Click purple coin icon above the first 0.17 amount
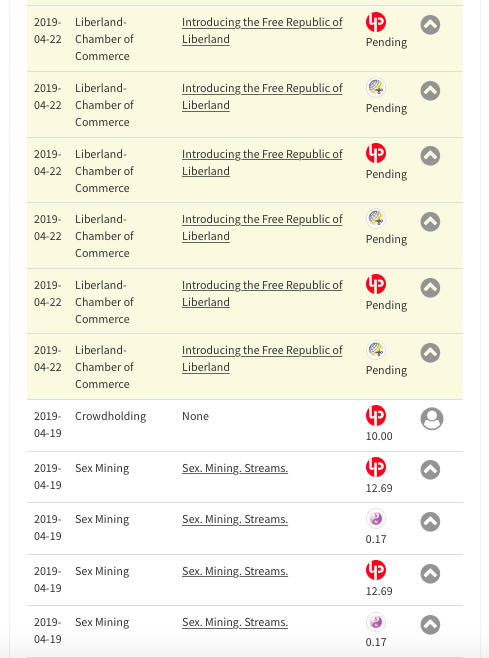Screen dimensions: 489x658 (x=376, y=519)
